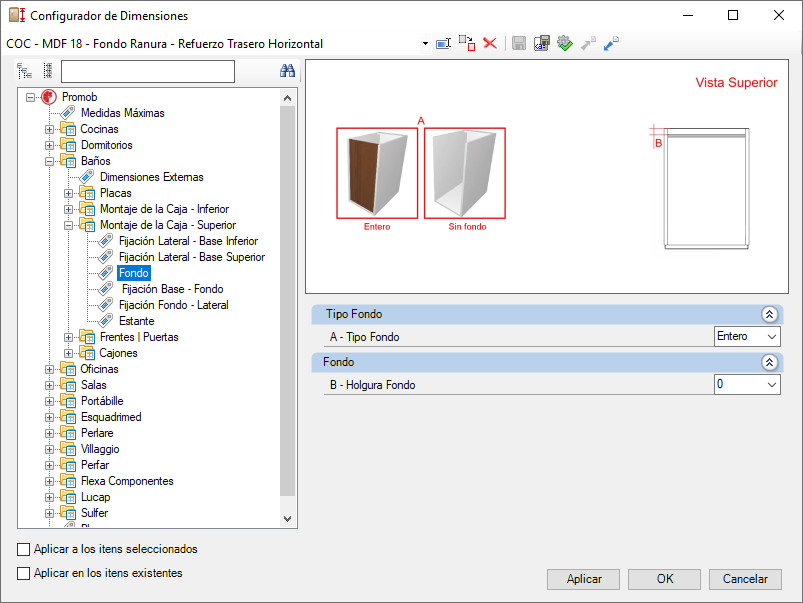Image resolution: width=803 pixels, height=603 pixels.
Task: Click the collapse tree icon beside search box
Action: point(48,71)
